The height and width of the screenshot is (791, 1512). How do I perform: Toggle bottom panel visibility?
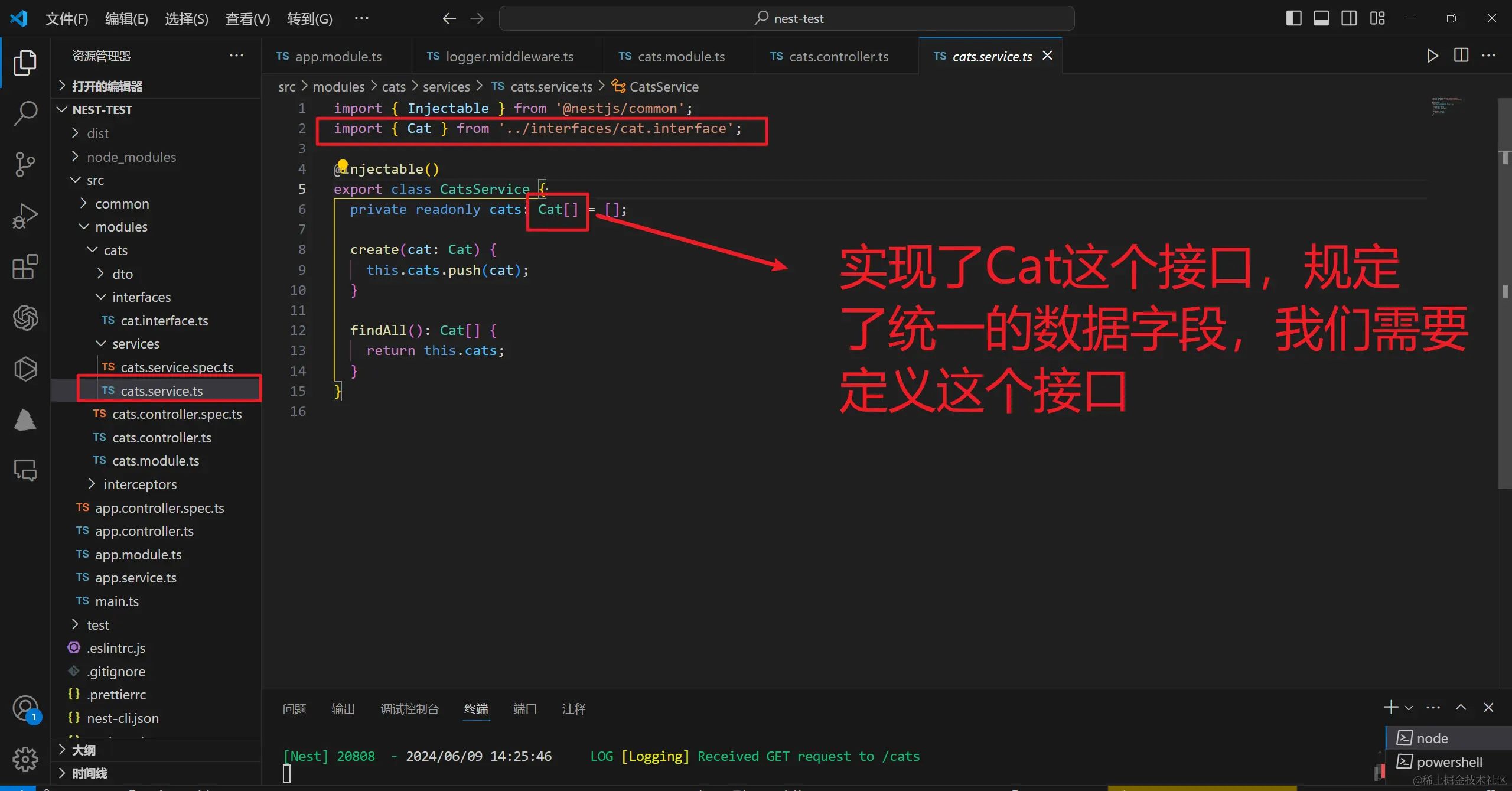pos(1322,18)
